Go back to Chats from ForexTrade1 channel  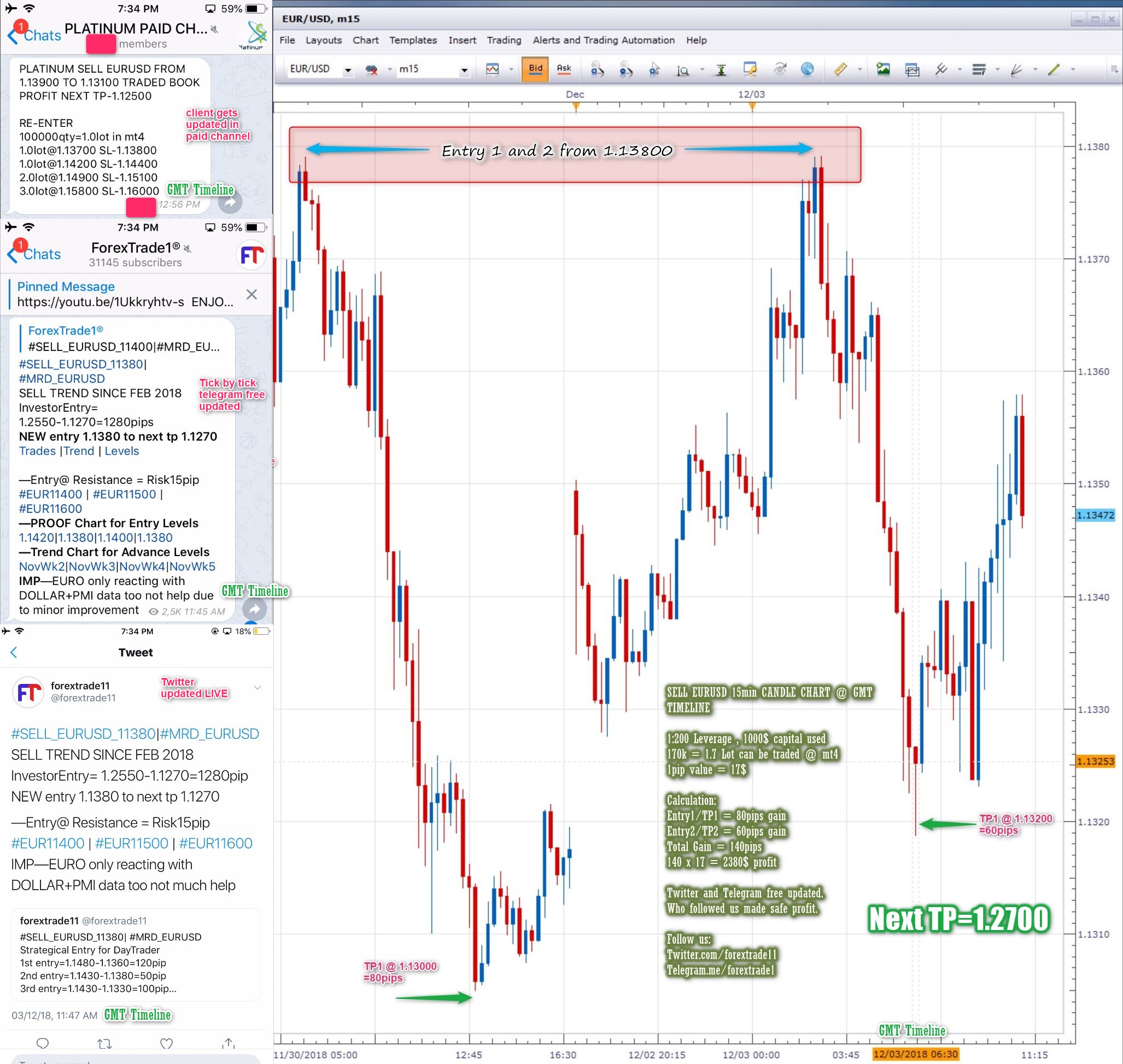pos(34,254)
